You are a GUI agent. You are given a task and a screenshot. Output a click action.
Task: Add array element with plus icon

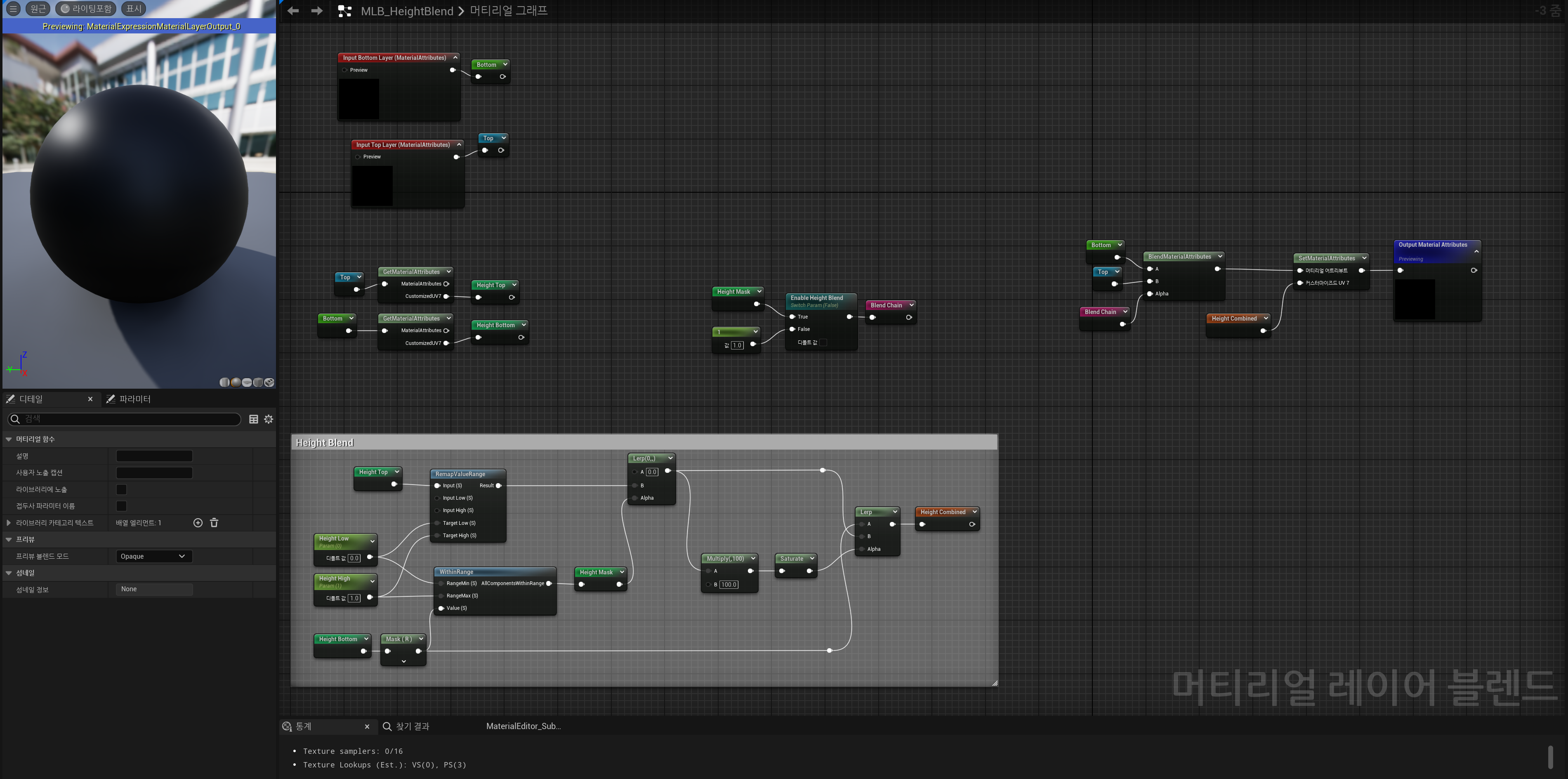[x=198, y=523]
